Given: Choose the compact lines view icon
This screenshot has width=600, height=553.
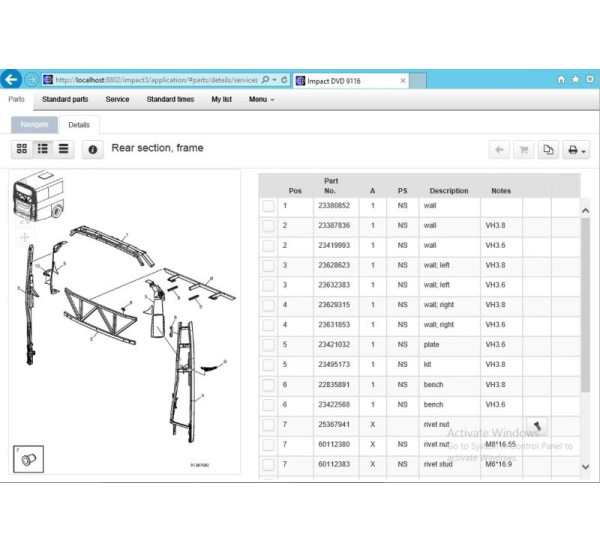Looking at the screenshot, I should click(x=64, y=149).
